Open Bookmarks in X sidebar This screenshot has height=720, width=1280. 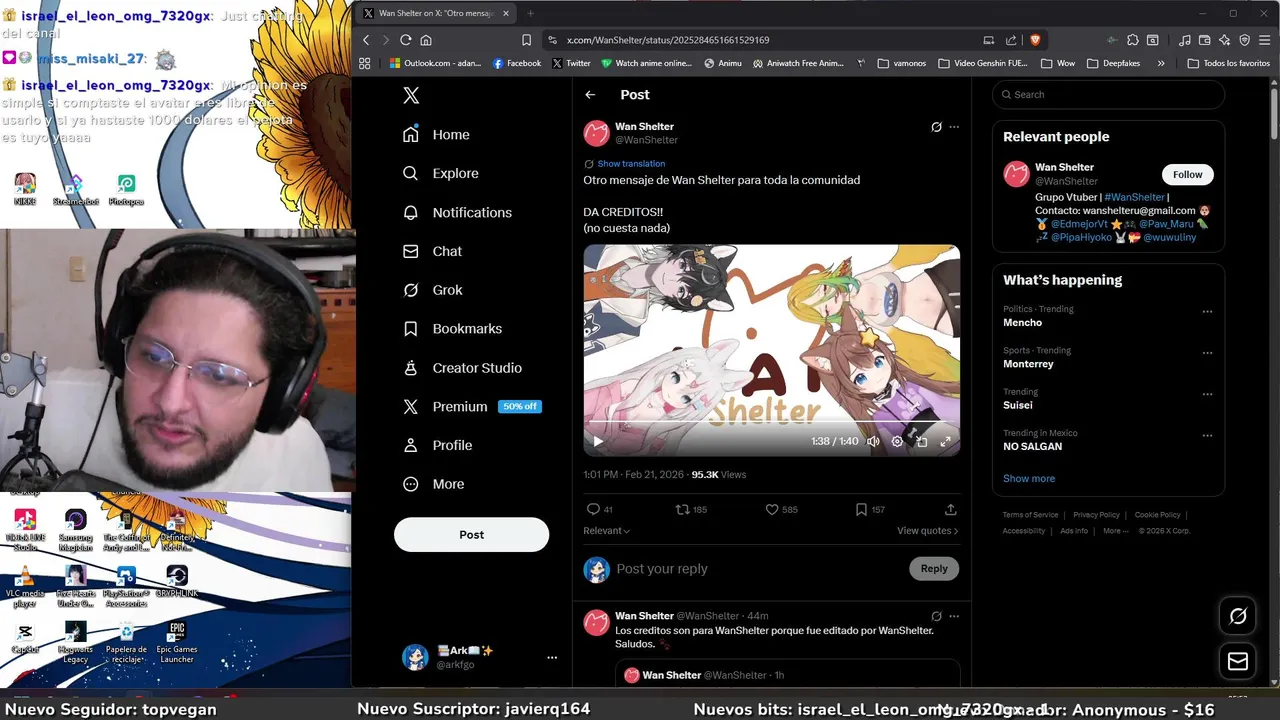[452, 329]
